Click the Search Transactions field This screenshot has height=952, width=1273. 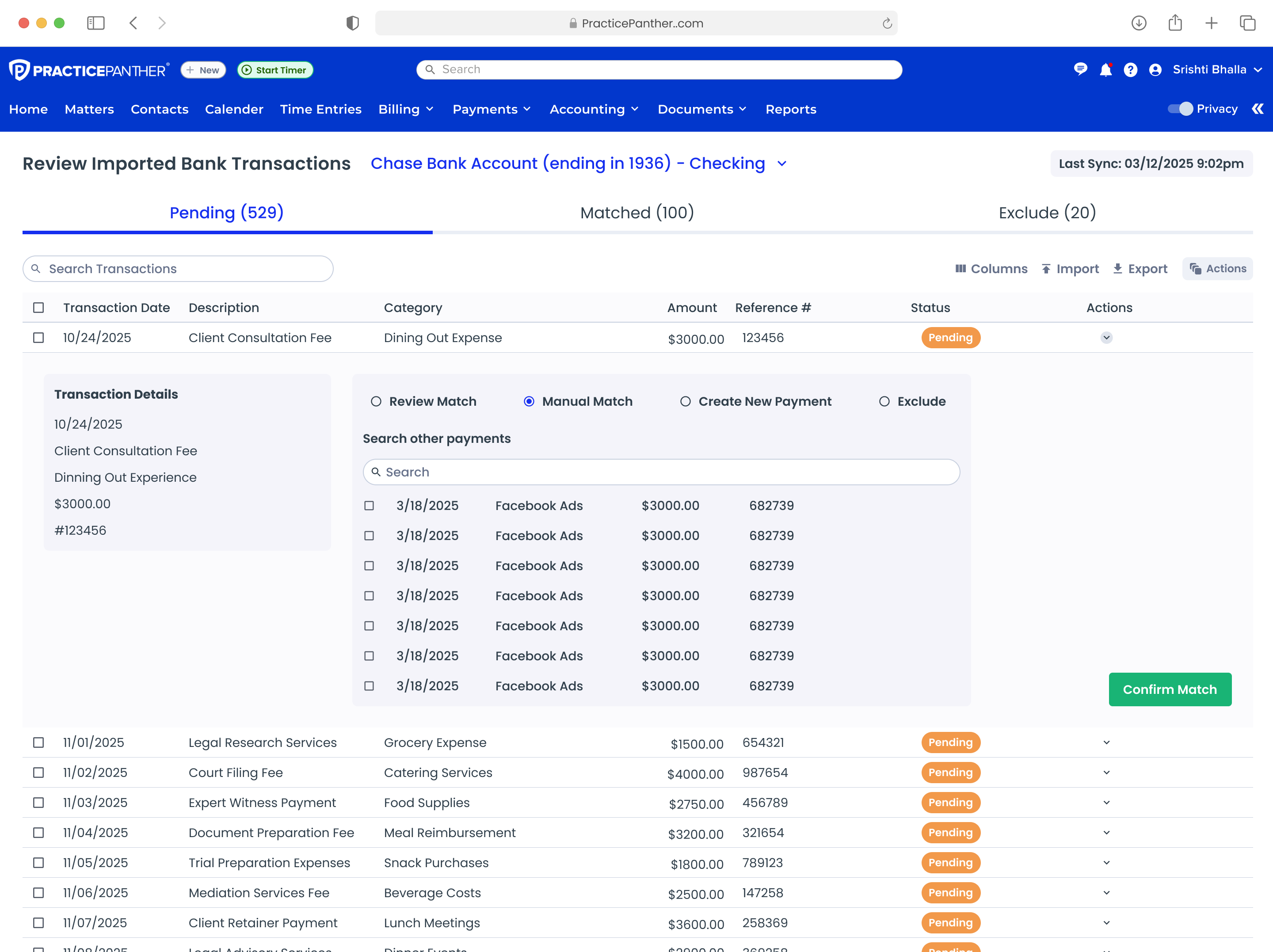point(179,269)
